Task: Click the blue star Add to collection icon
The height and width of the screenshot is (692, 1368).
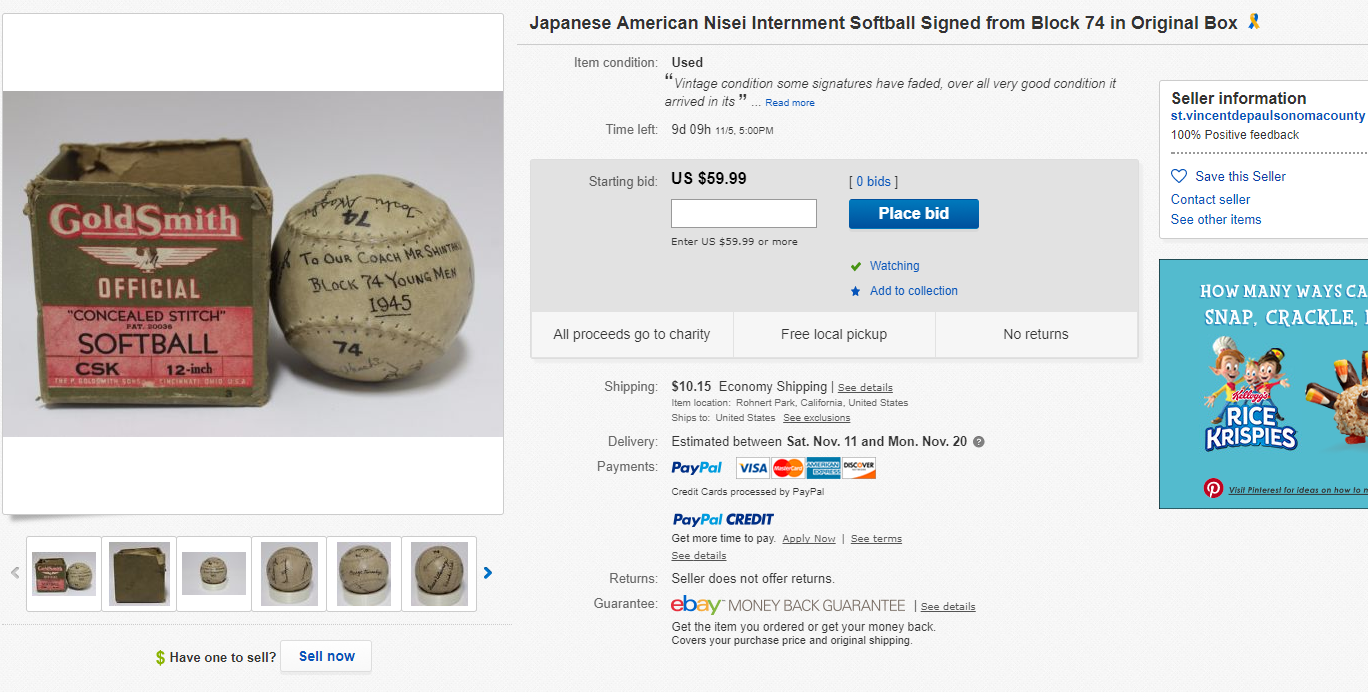Action: 855,291
